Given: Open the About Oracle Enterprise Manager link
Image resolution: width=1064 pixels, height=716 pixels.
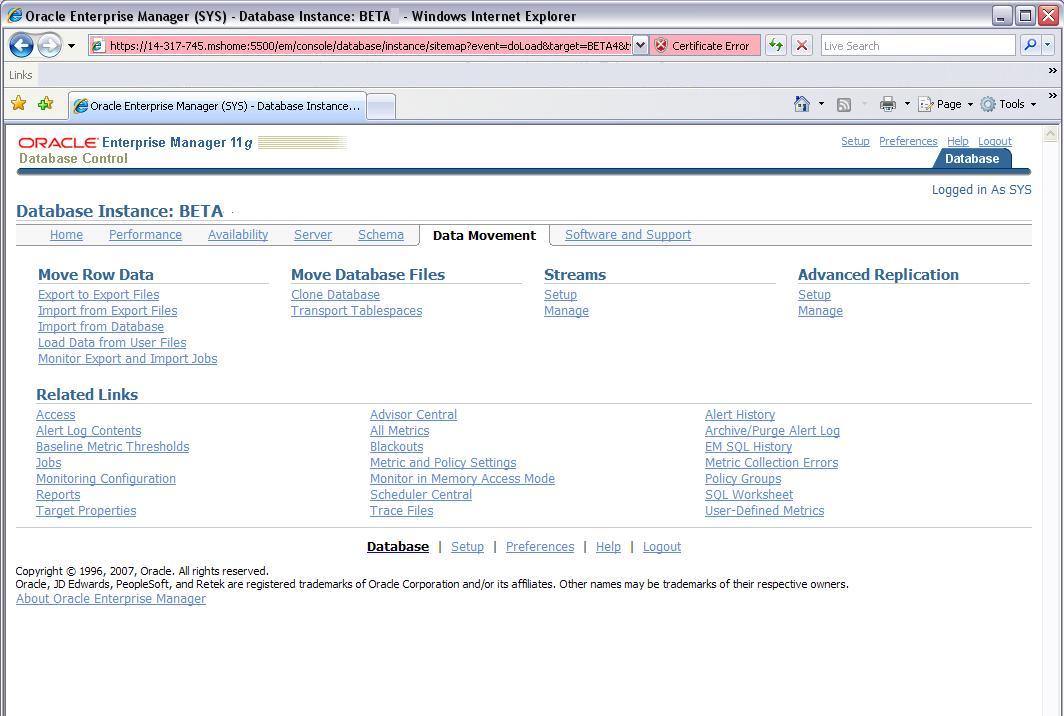Looking at the screenshot, I should [111, 599].
